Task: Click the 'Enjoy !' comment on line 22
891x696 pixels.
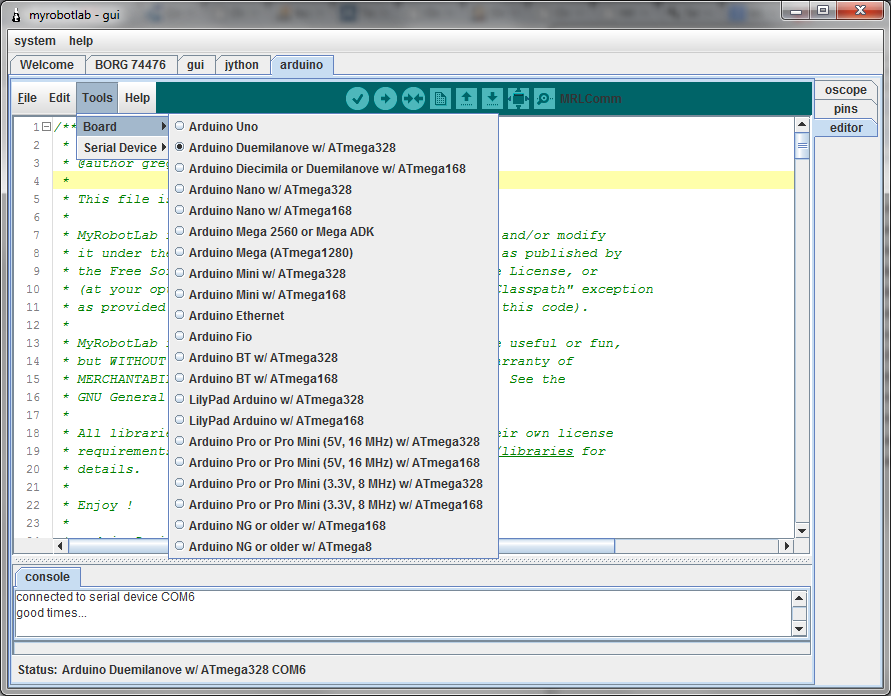Action: (x=105, y=505)
